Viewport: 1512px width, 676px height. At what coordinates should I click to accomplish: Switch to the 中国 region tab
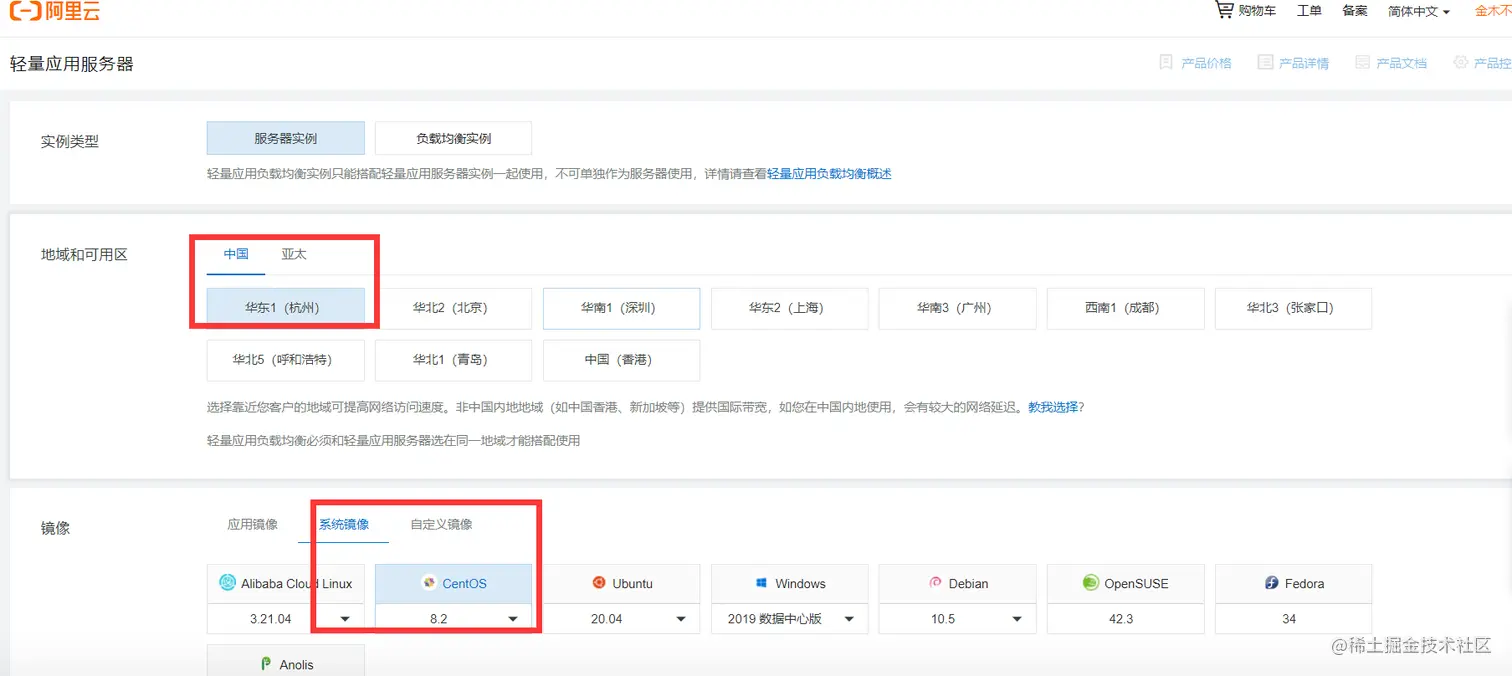[x=236, y=254]
